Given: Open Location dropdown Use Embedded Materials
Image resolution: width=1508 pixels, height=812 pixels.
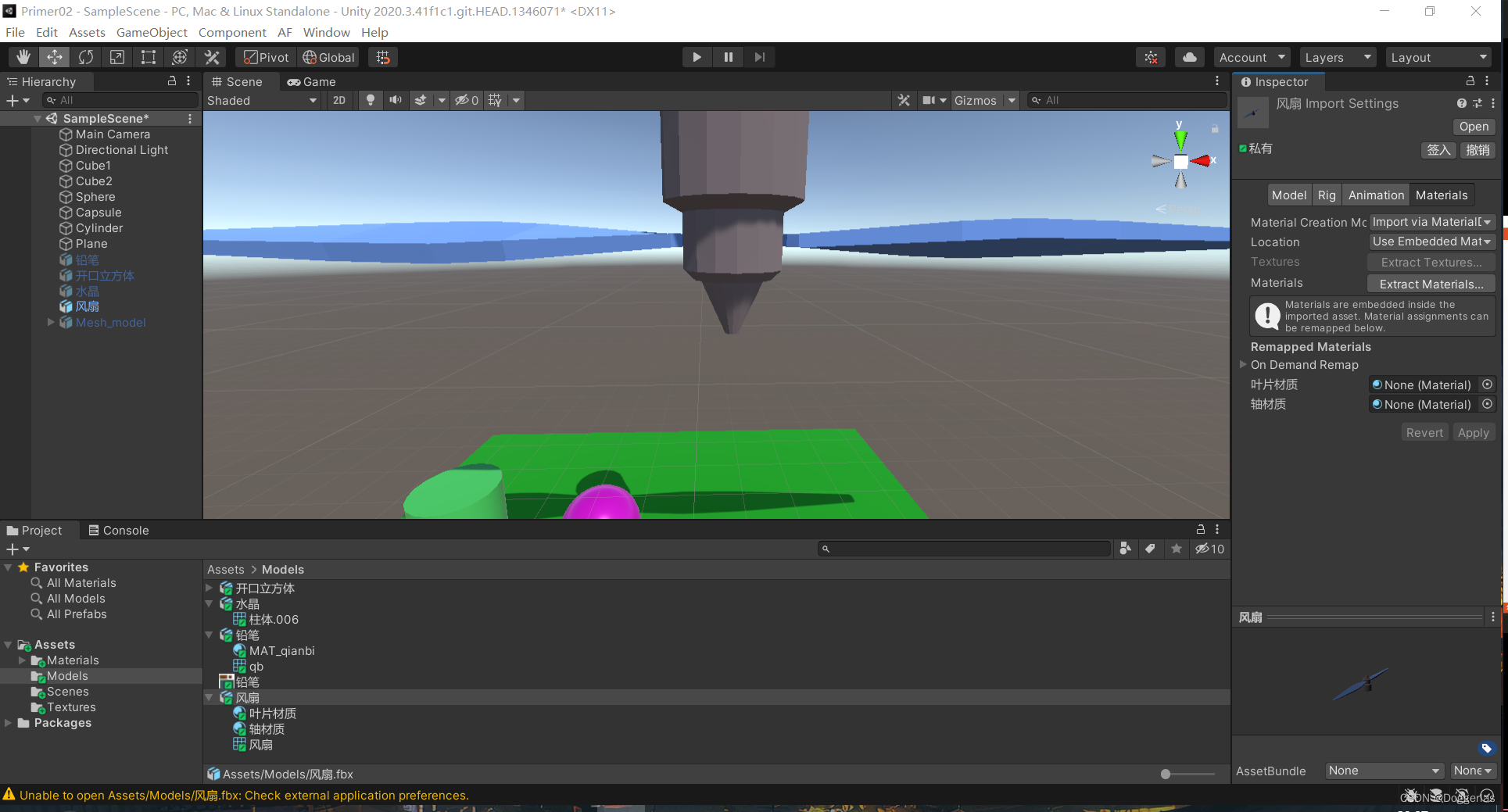Looking at the screenshot, I should [1432, 241].
